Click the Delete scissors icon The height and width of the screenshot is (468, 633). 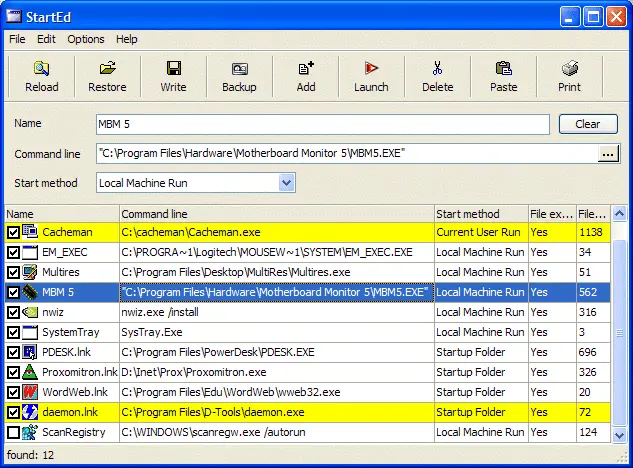click(437, 69)
